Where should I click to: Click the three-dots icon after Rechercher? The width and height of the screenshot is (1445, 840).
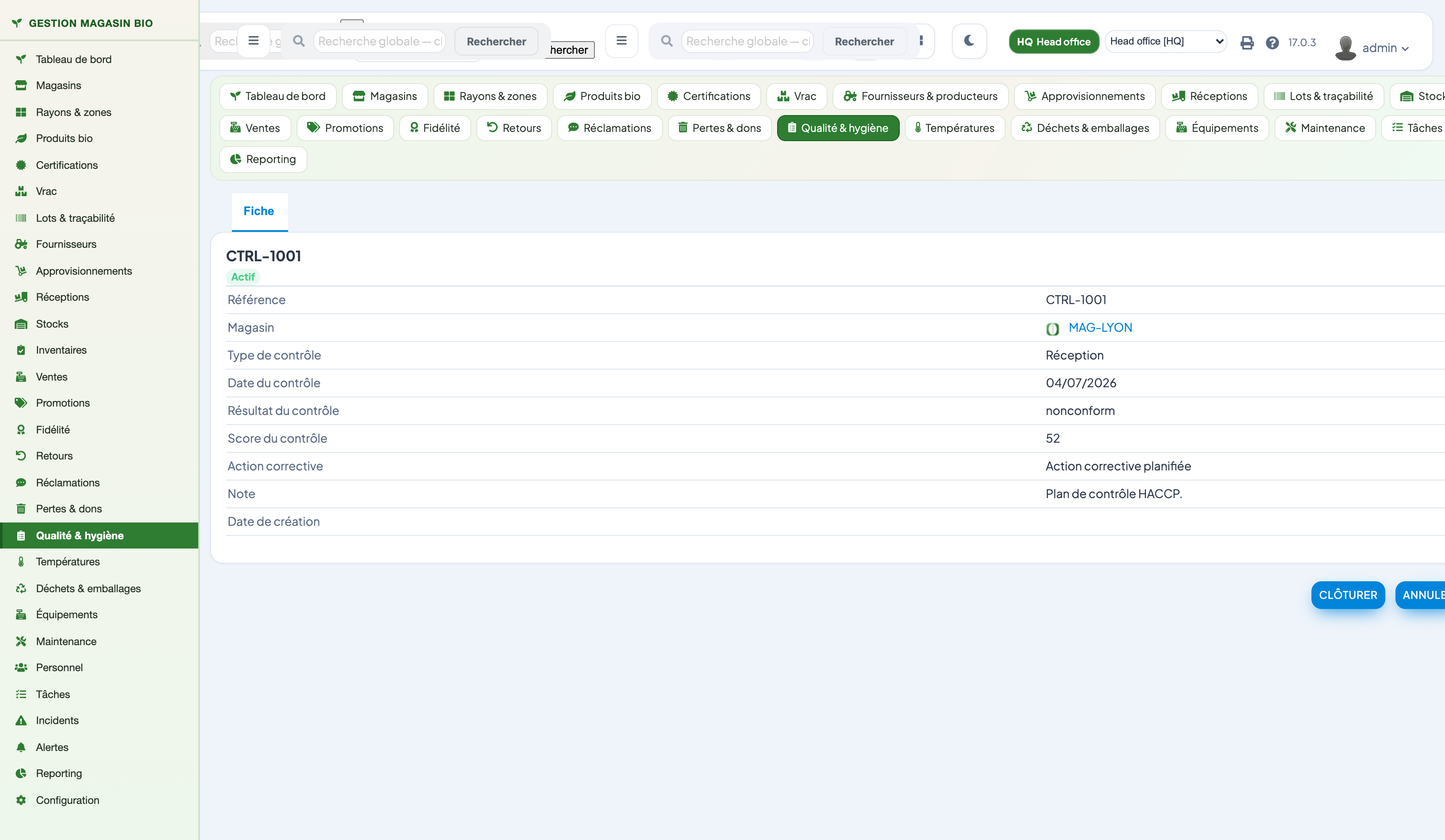pos(921,41)
